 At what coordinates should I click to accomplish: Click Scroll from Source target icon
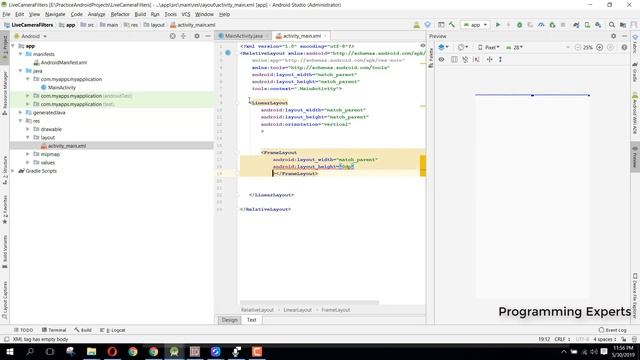click(x=173, y=36)
